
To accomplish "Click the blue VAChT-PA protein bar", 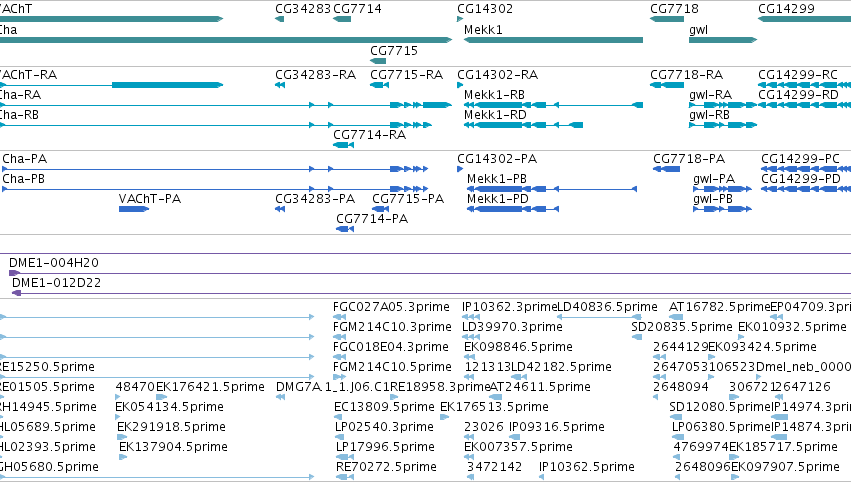I will (x=134, y=209).
